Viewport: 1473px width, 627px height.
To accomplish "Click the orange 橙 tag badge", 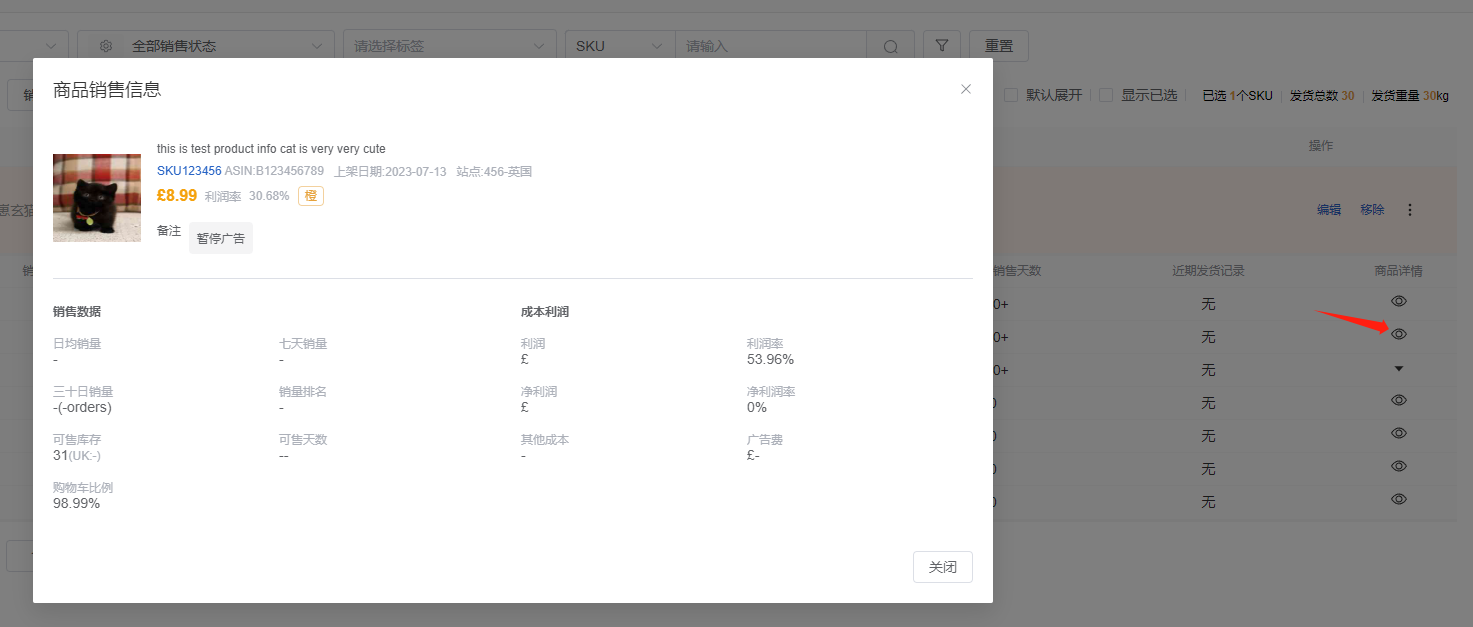I will [311, 196].
